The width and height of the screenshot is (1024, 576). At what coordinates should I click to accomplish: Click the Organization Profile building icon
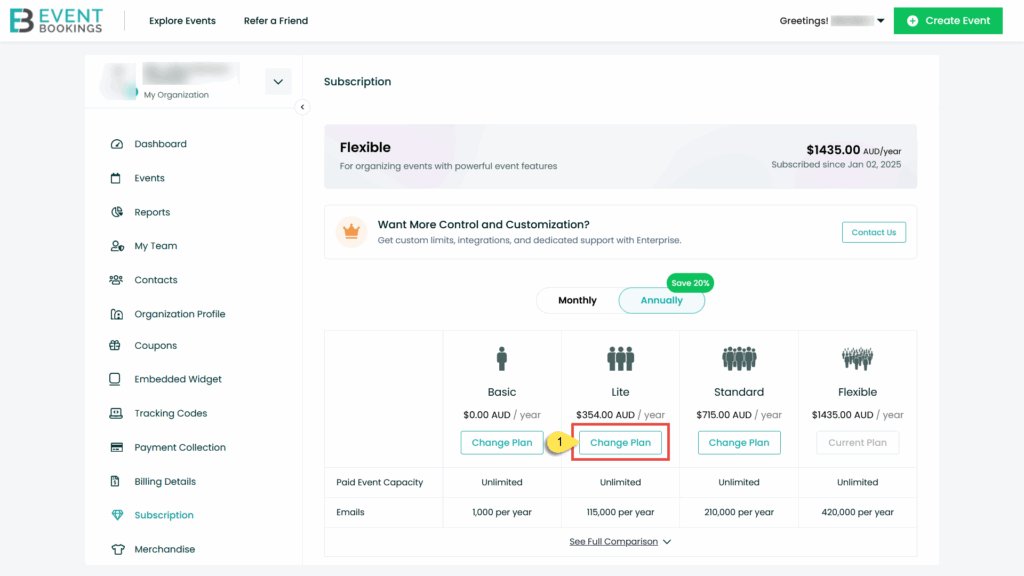[x=116, y=314]
